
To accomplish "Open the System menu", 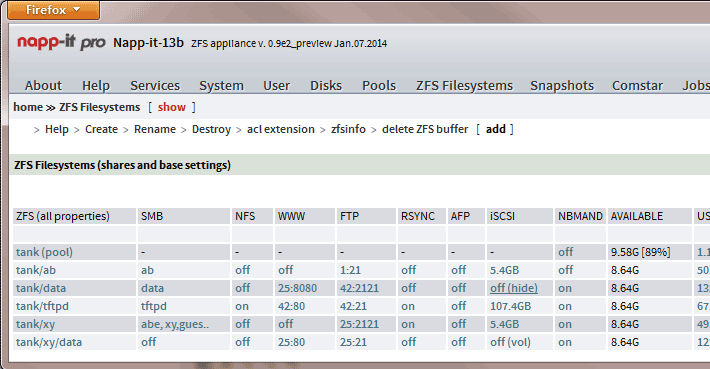I will pyautogui.click(x=221, y=86).
